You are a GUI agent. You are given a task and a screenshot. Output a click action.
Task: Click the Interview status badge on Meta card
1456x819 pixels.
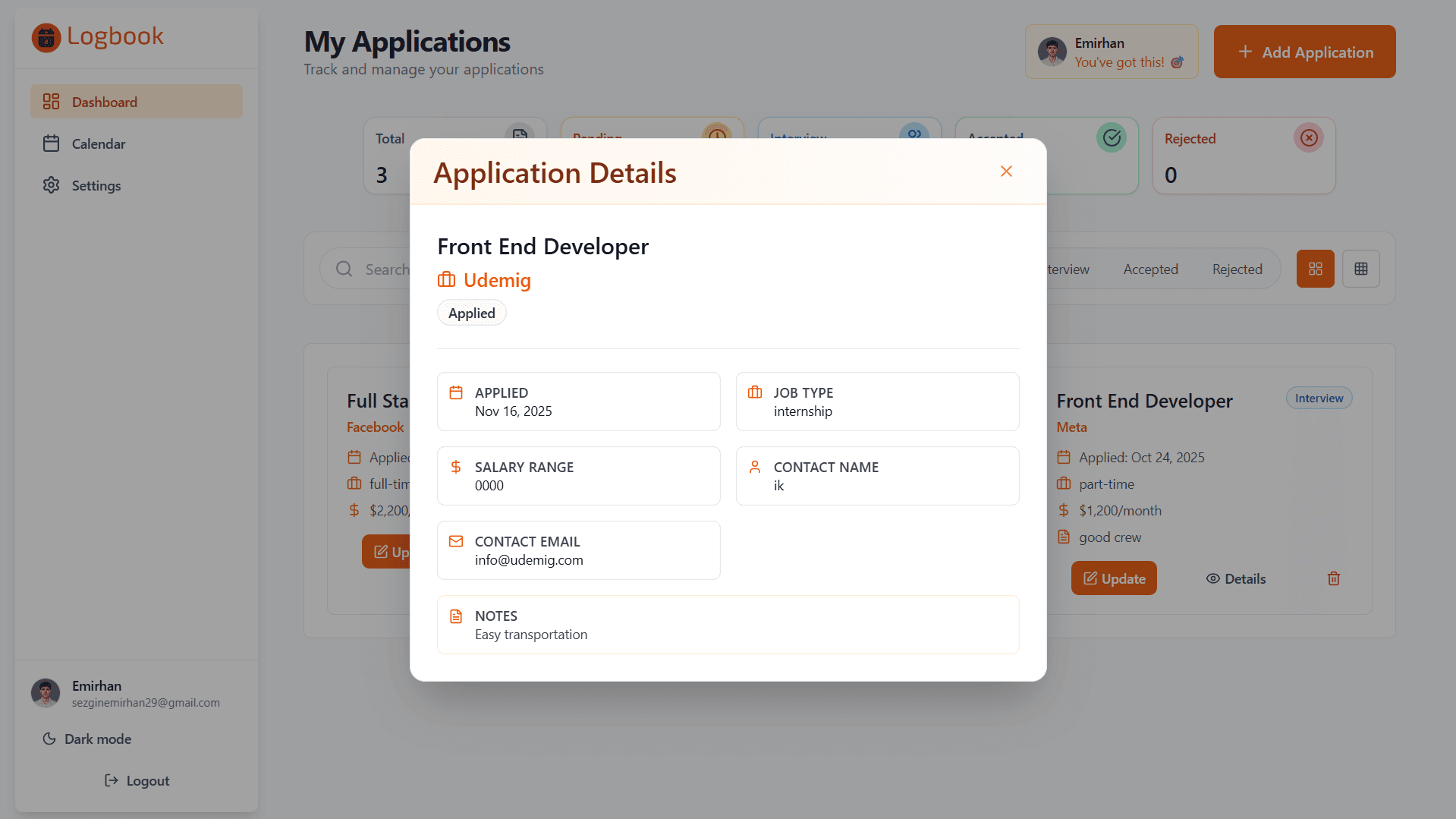click(1319, 398)
